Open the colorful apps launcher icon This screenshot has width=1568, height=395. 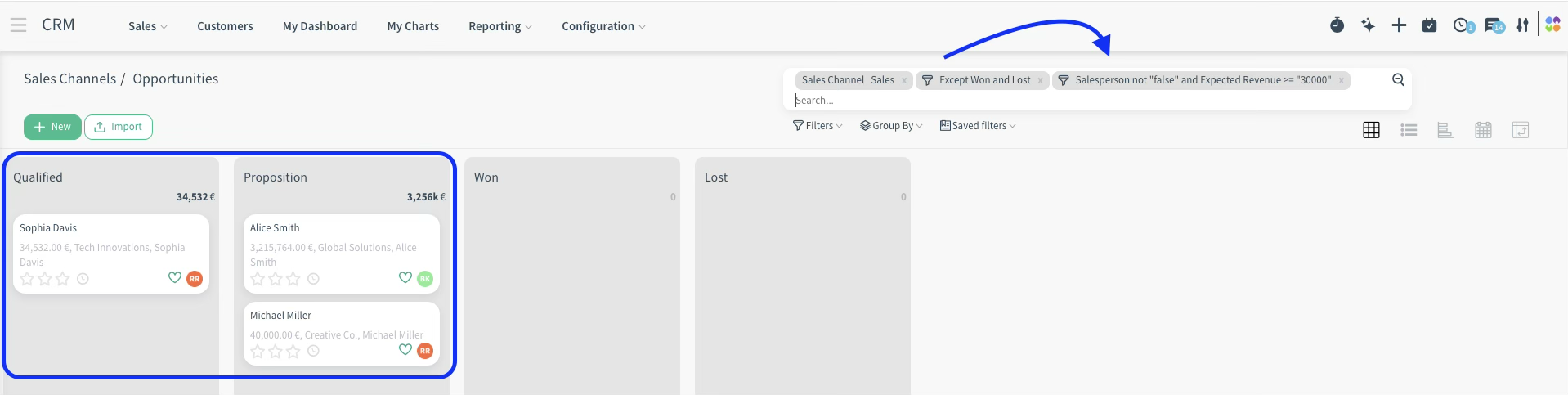tap(1552, 25)
